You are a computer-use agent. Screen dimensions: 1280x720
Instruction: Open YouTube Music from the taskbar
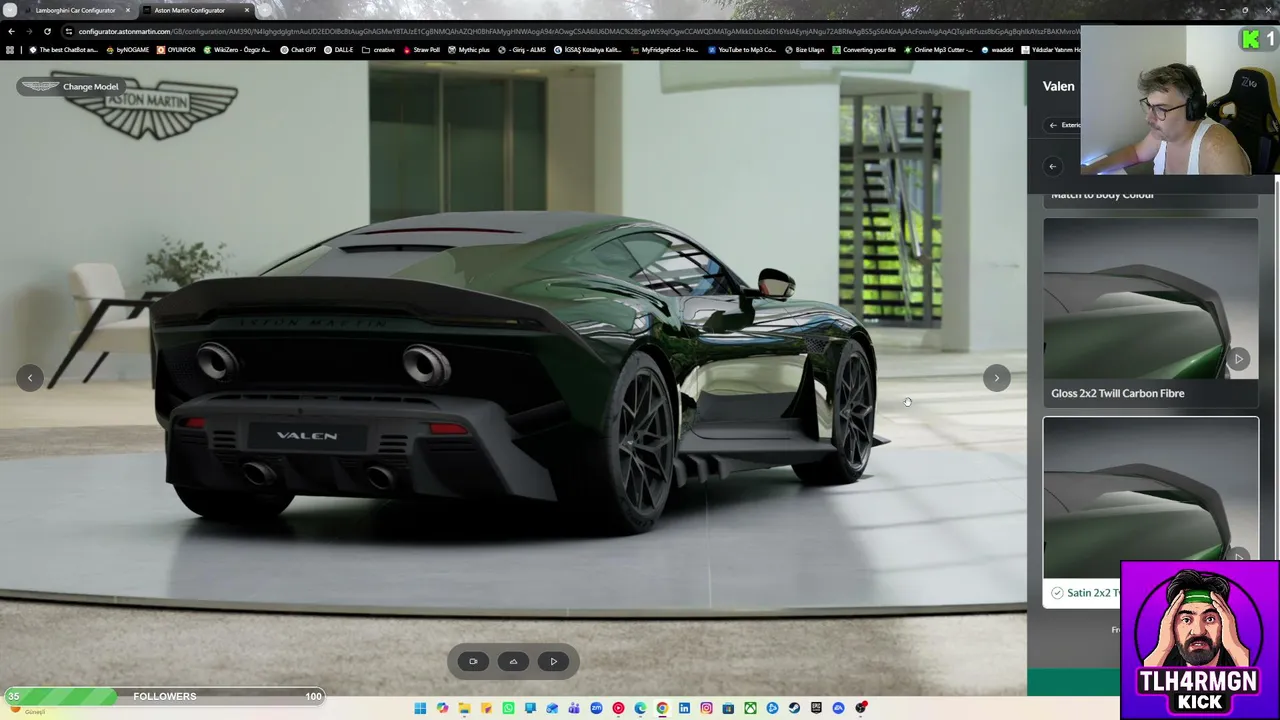tap(618, 708)
